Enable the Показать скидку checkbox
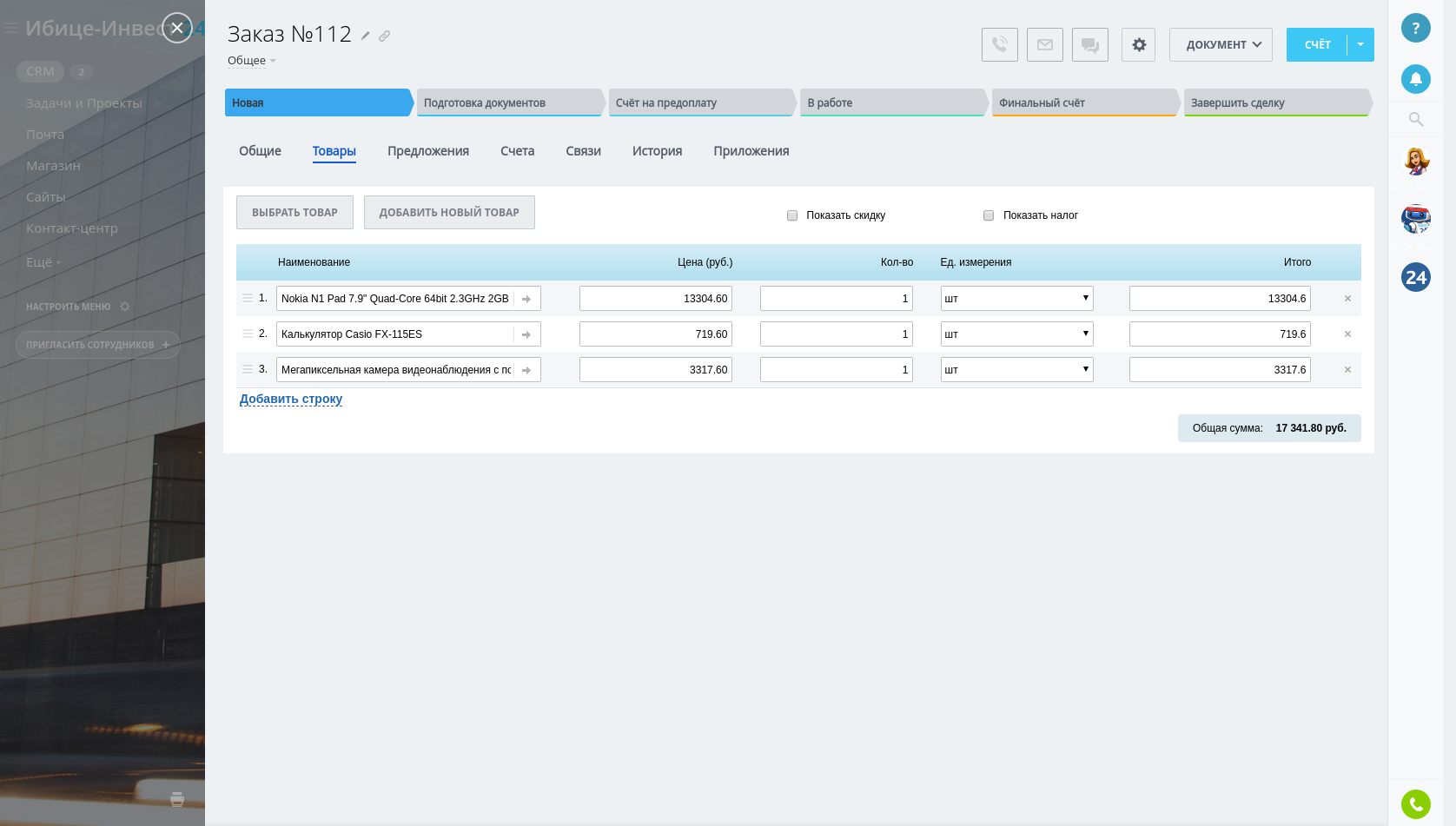Image resolution: width=1456 pixels, height=826 pixels. coord(792,215)
